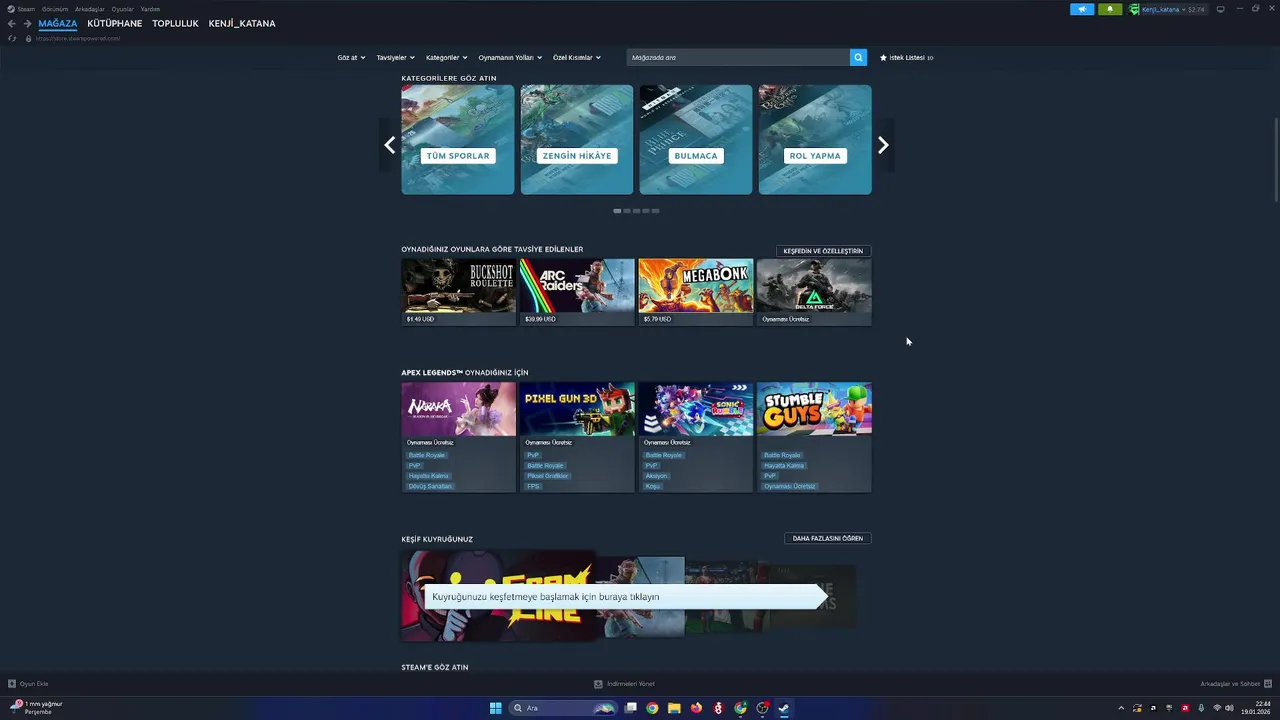1280x720 pixels.
Task: Open the blue megaphone announcements button
Action: click(x=1082, y=9)
